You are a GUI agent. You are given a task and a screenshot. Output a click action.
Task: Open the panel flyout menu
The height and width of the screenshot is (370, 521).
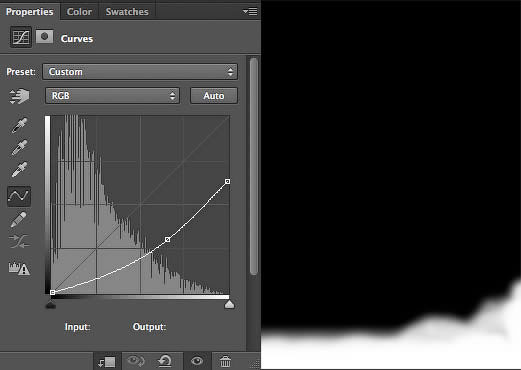click(x=250, y=12)
